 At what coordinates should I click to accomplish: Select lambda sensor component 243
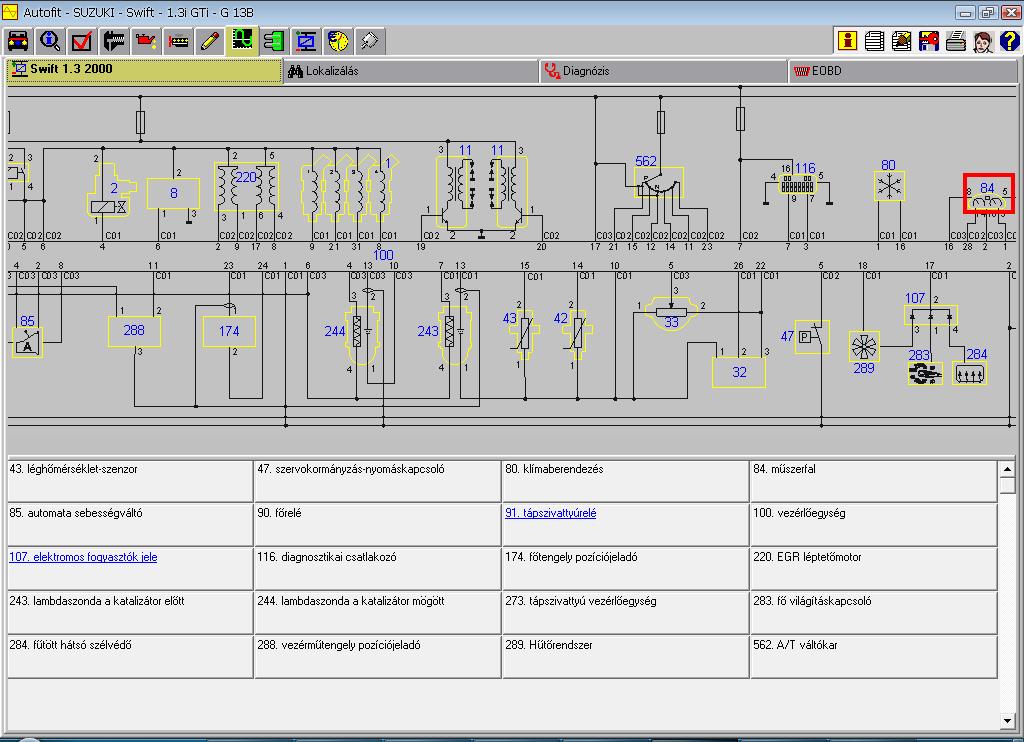(x=455, y=337)
